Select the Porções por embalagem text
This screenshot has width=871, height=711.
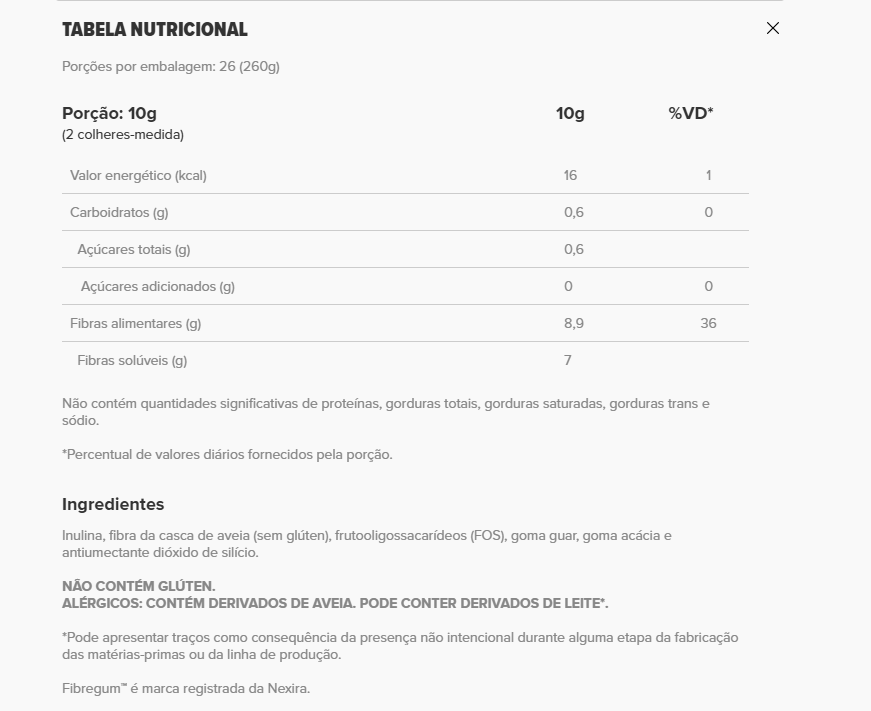(171, 67)
